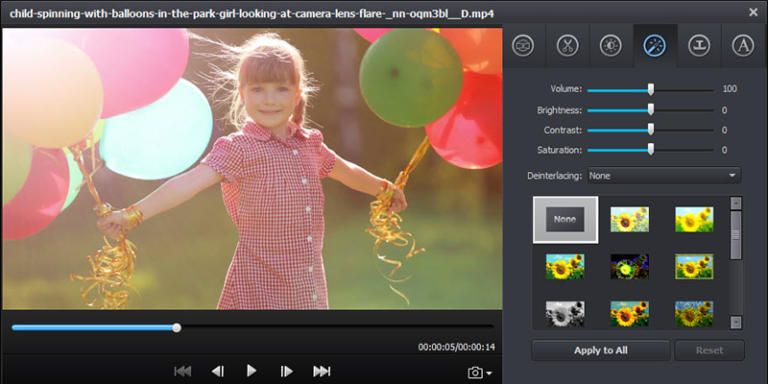The image size is (768, 384).
Task: Expand the snapshot options arrow
Action: (x=489, y=374)
